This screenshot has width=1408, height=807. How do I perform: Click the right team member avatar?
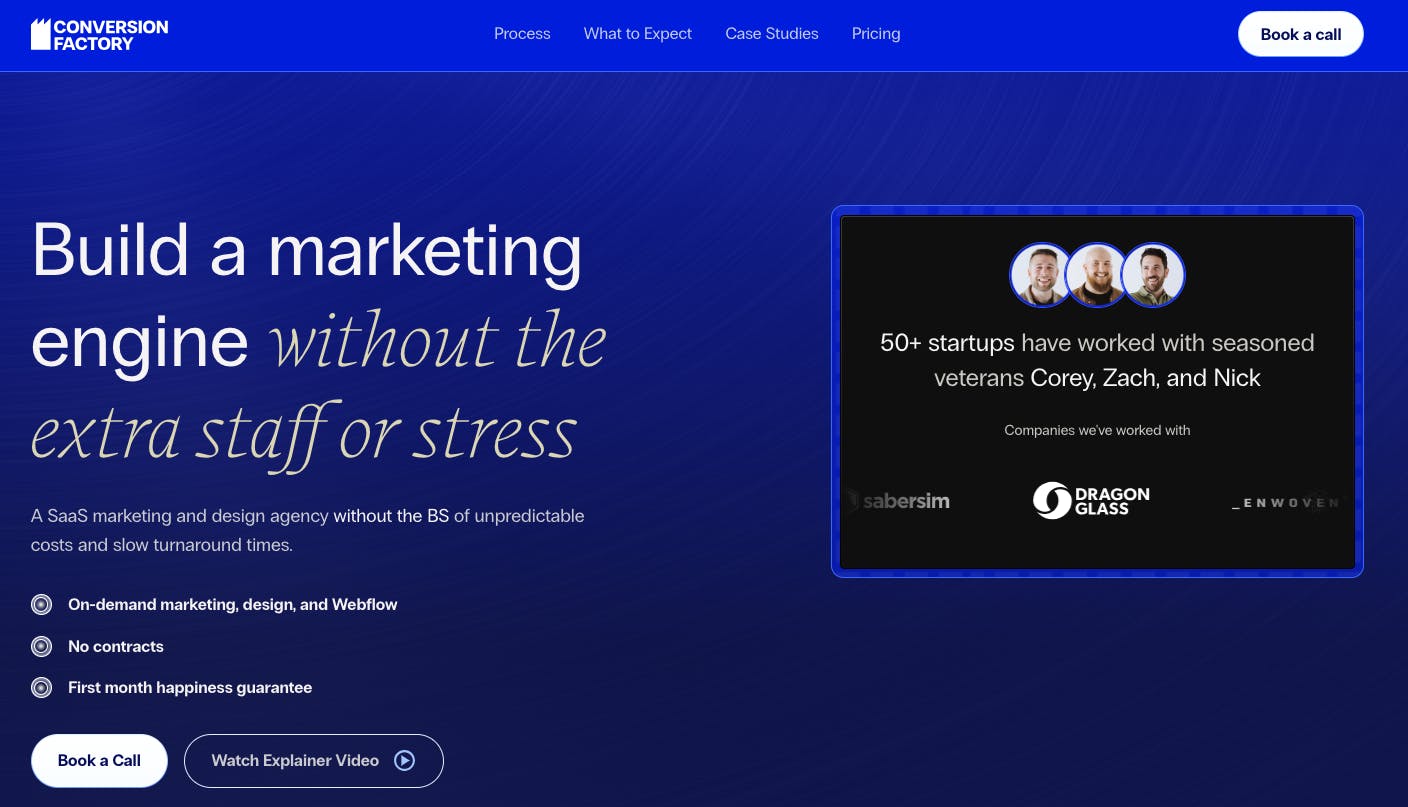pyautogui.click(x=1153, y=274)
